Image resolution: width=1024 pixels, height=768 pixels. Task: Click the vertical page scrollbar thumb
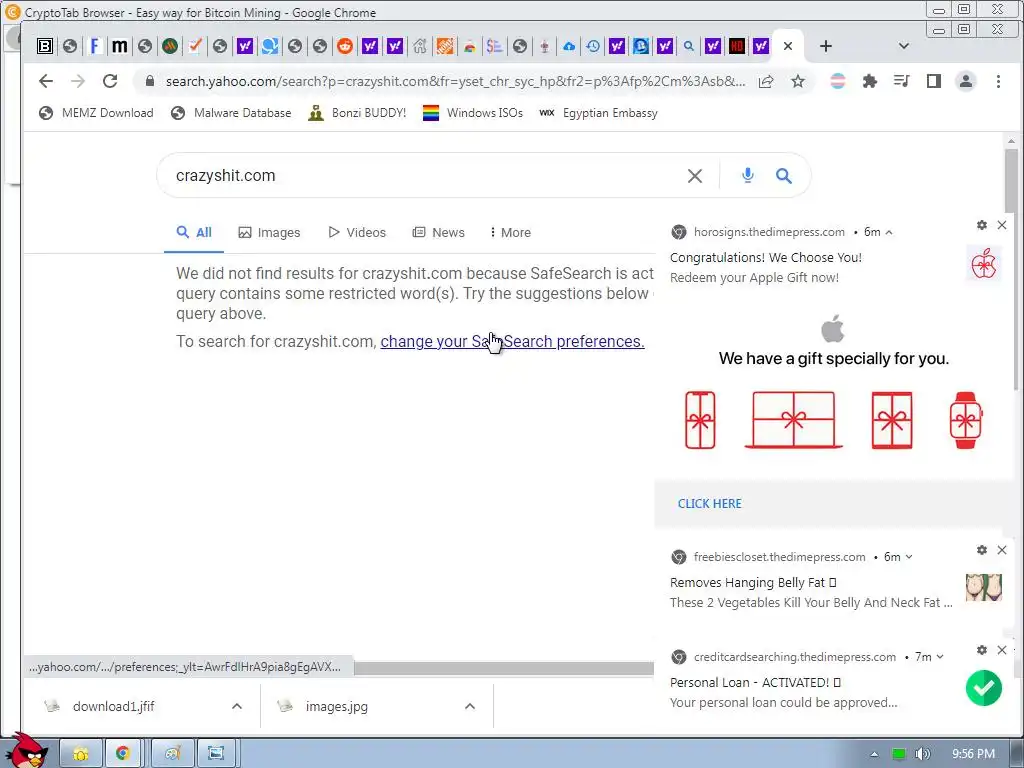[x=1011, y=181]
